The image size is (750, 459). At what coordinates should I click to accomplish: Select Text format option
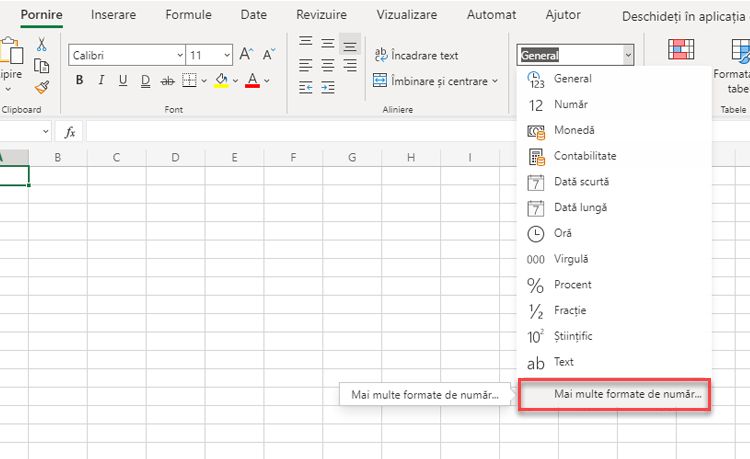point(615,362)
